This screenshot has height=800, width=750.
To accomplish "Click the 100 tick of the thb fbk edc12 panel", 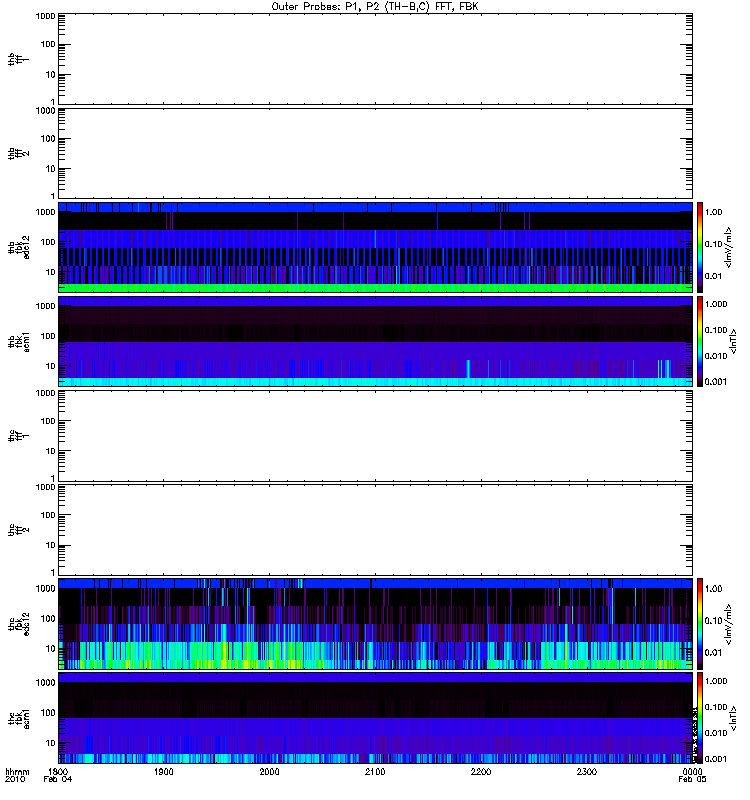I will [48, 242].
